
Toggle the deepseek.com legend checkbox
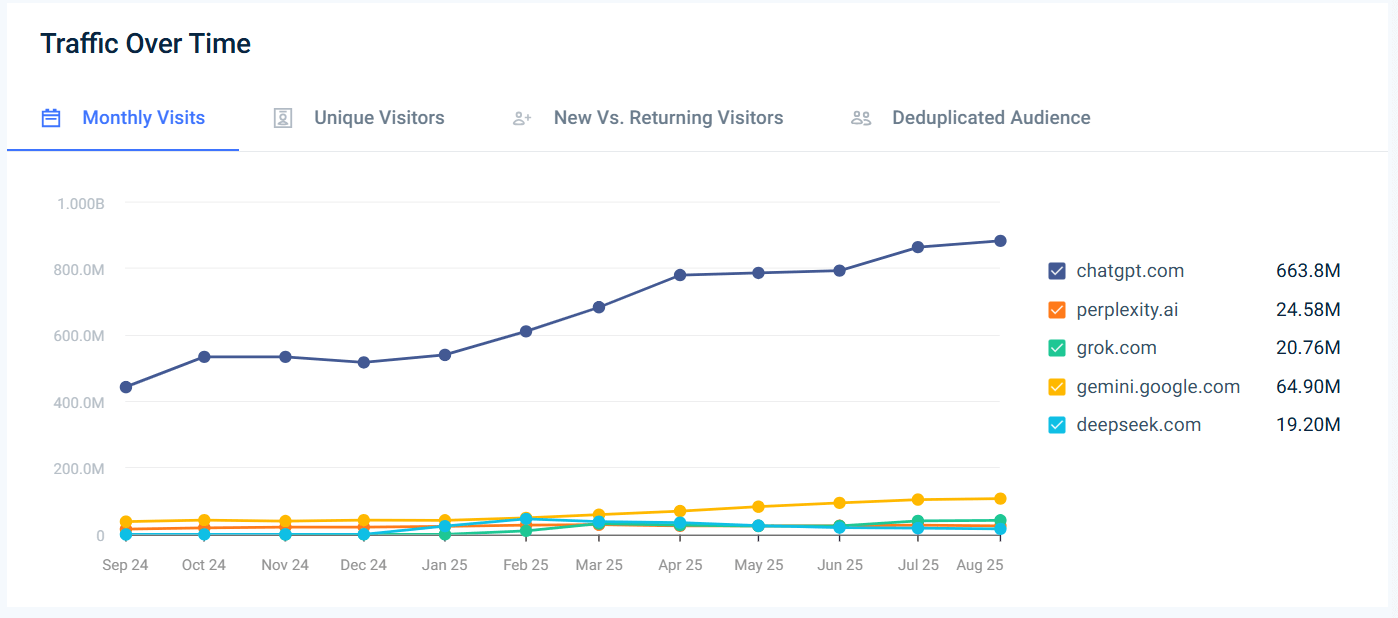pyautogui.click(x=1057, y=425)
